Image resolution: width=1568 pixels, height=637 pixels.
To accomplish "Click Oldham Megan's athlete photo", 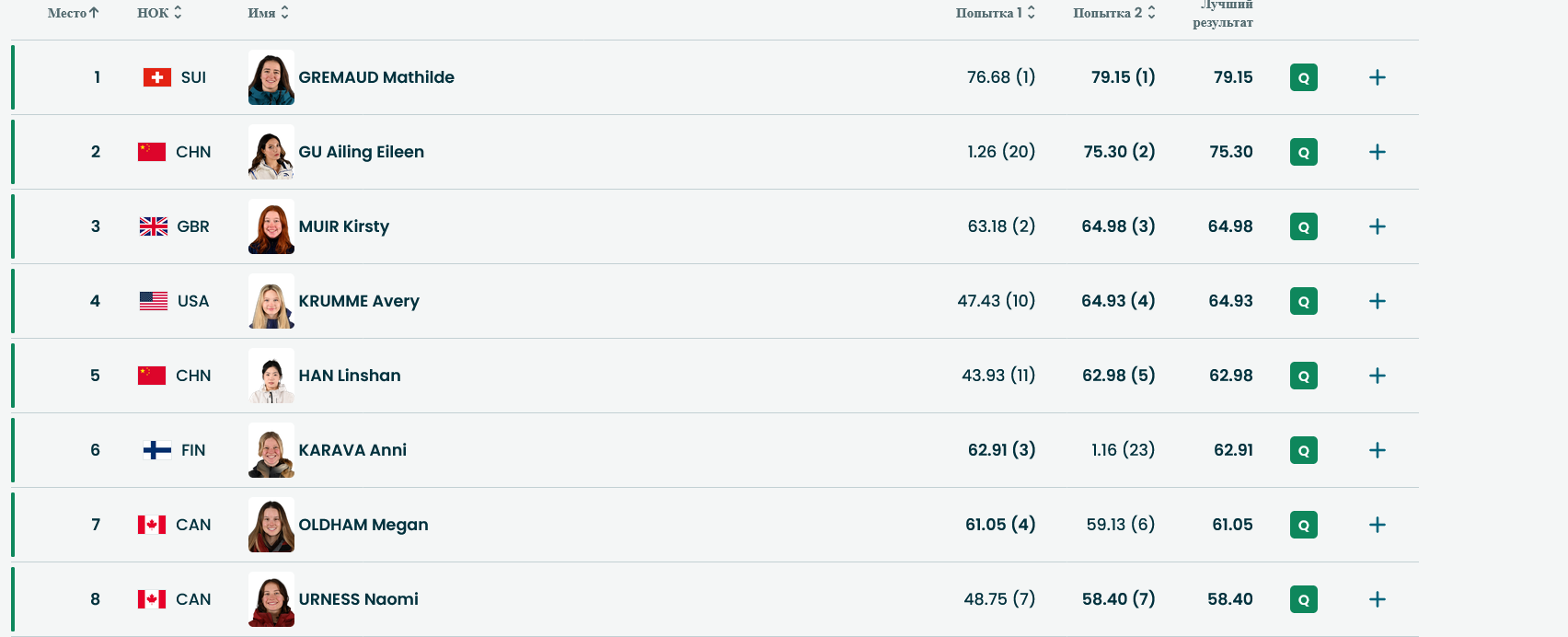I will tap(271, 525).
